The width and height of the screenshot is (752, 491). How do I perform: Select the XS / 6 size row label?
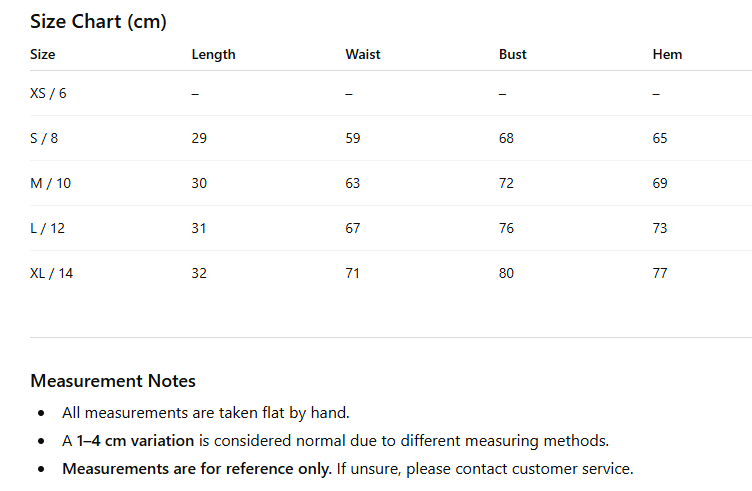(x=48, y=93)
